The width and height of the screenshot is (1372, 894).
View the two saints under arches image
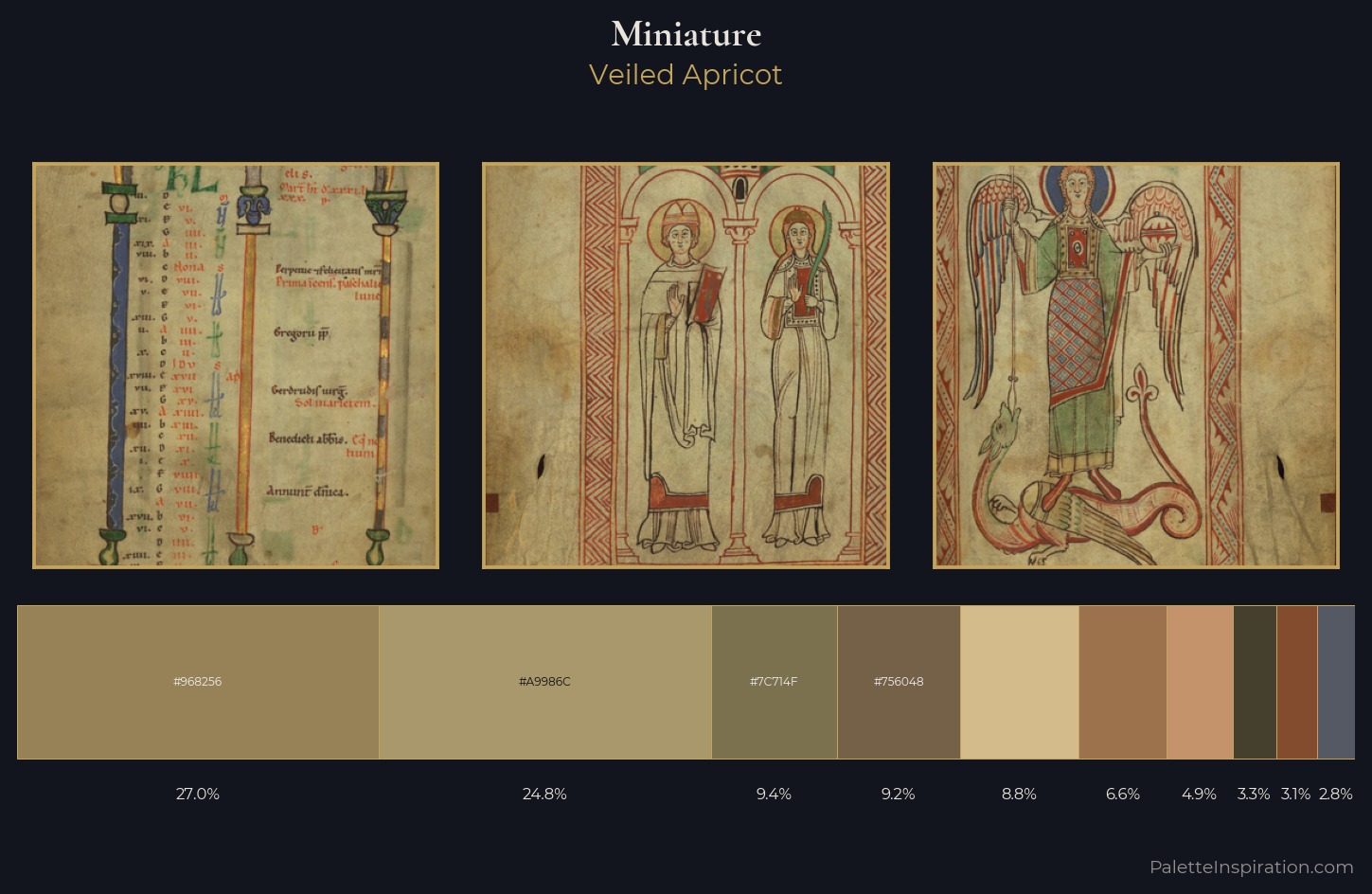coord(686,366)
